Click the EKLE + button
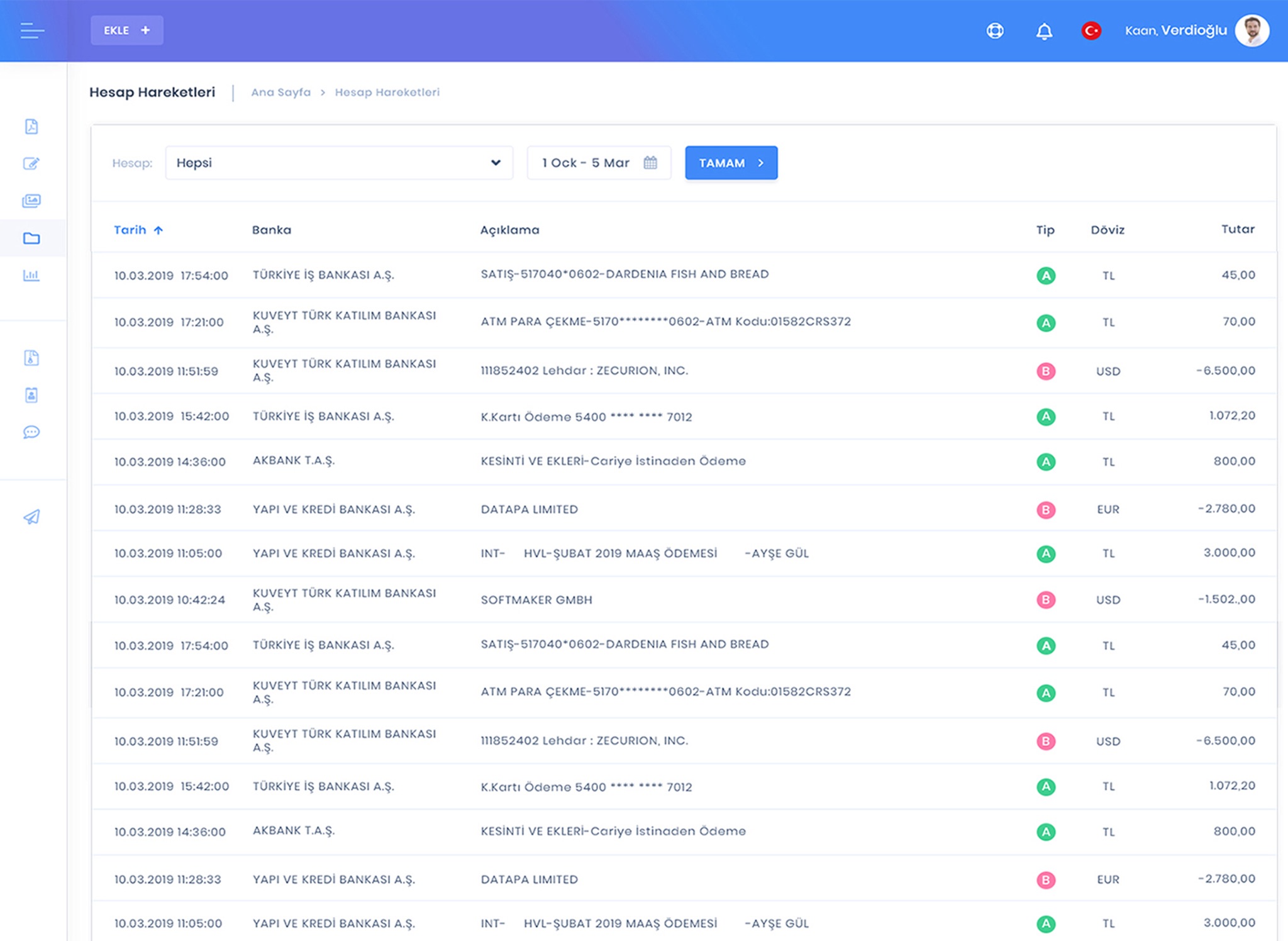The width and height of the screenshot is (1288, 941). [x=127, y=30]
